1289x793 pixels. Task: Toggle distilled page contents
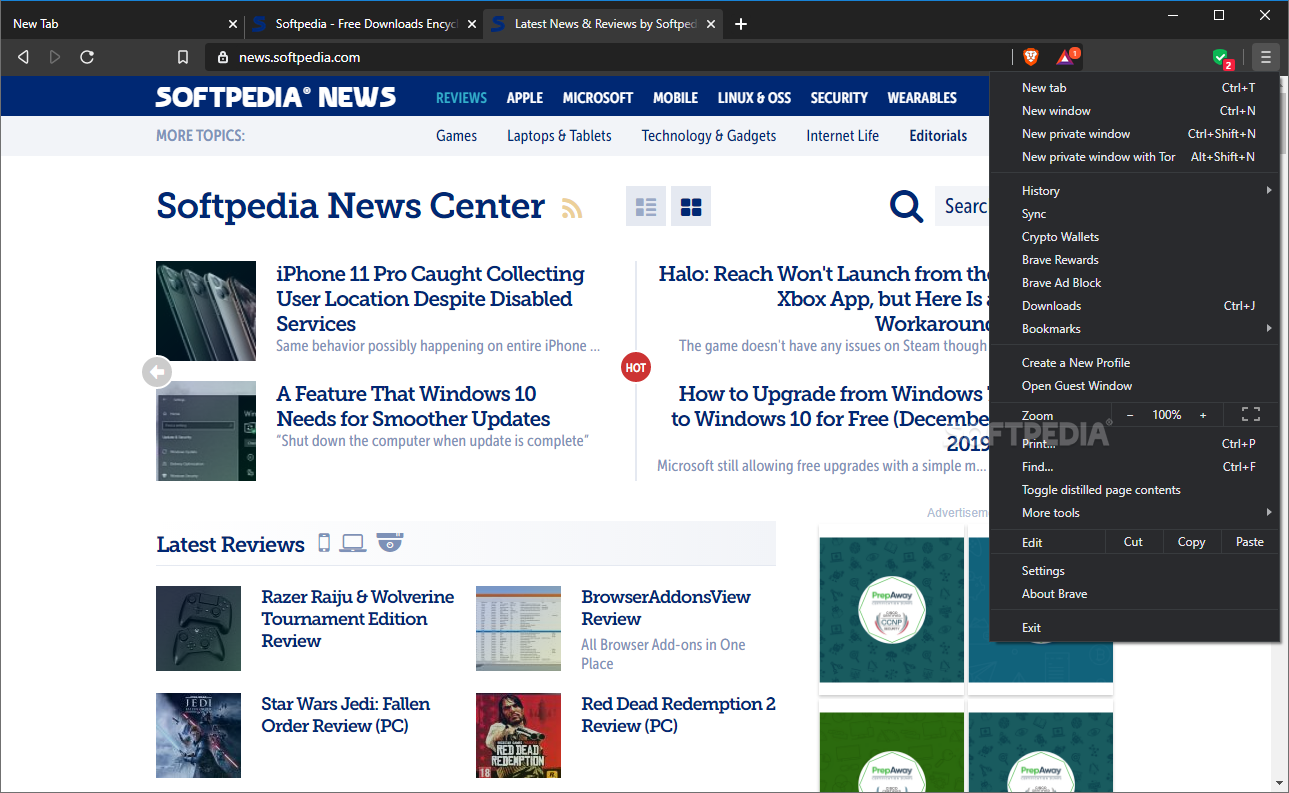[1134, 489]
